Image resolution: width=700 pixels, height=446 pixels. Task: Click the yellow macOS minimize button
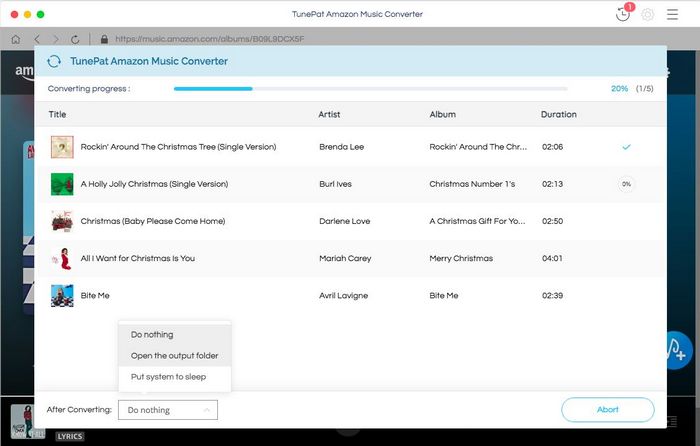pos(27,14)
